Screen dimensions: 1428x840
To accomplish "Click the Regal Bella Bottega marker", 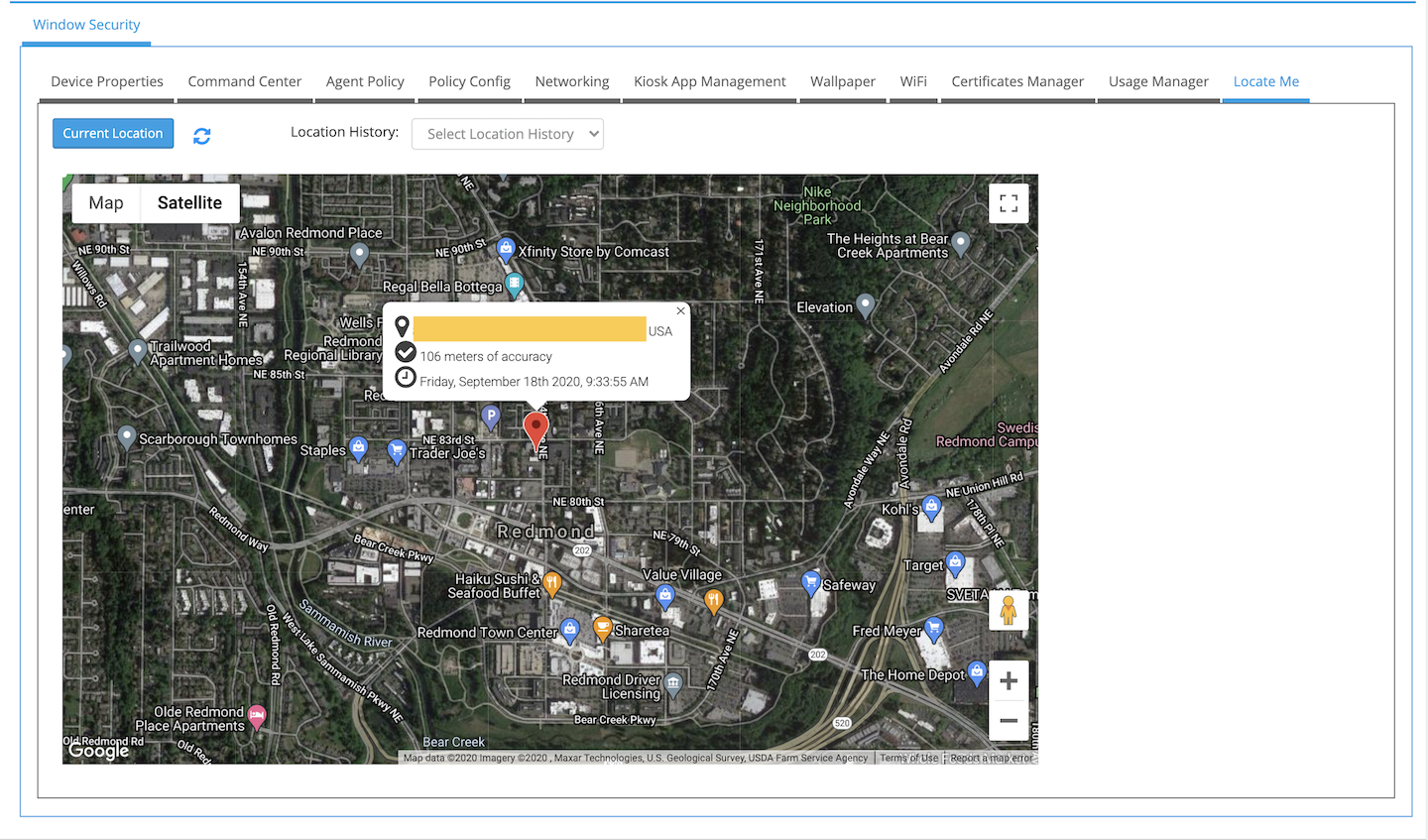I will [x=514, y=286].
